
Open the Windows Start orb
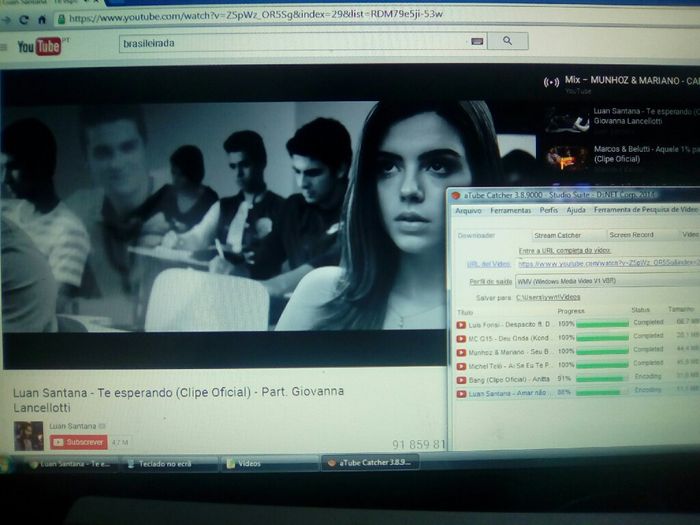[x=5, y=465]
